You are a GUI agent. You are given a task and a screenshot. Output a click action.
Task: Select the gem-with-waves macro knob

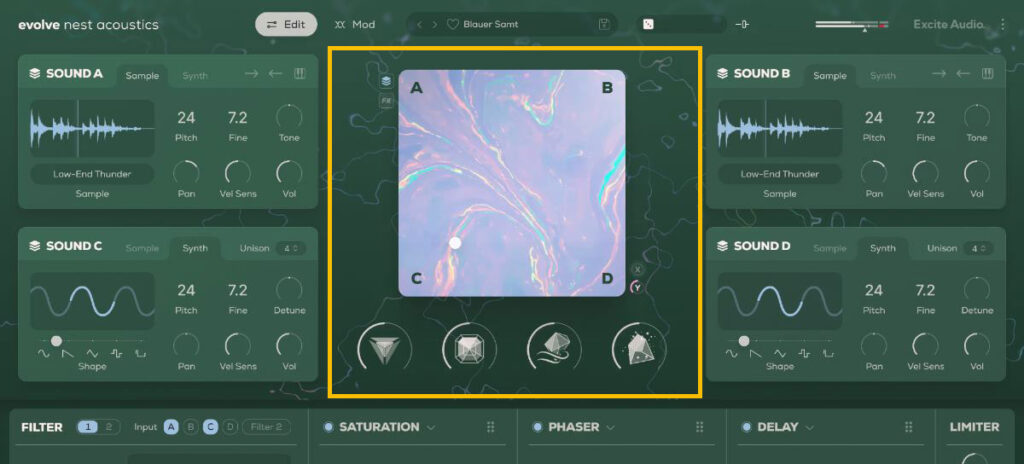554,349
